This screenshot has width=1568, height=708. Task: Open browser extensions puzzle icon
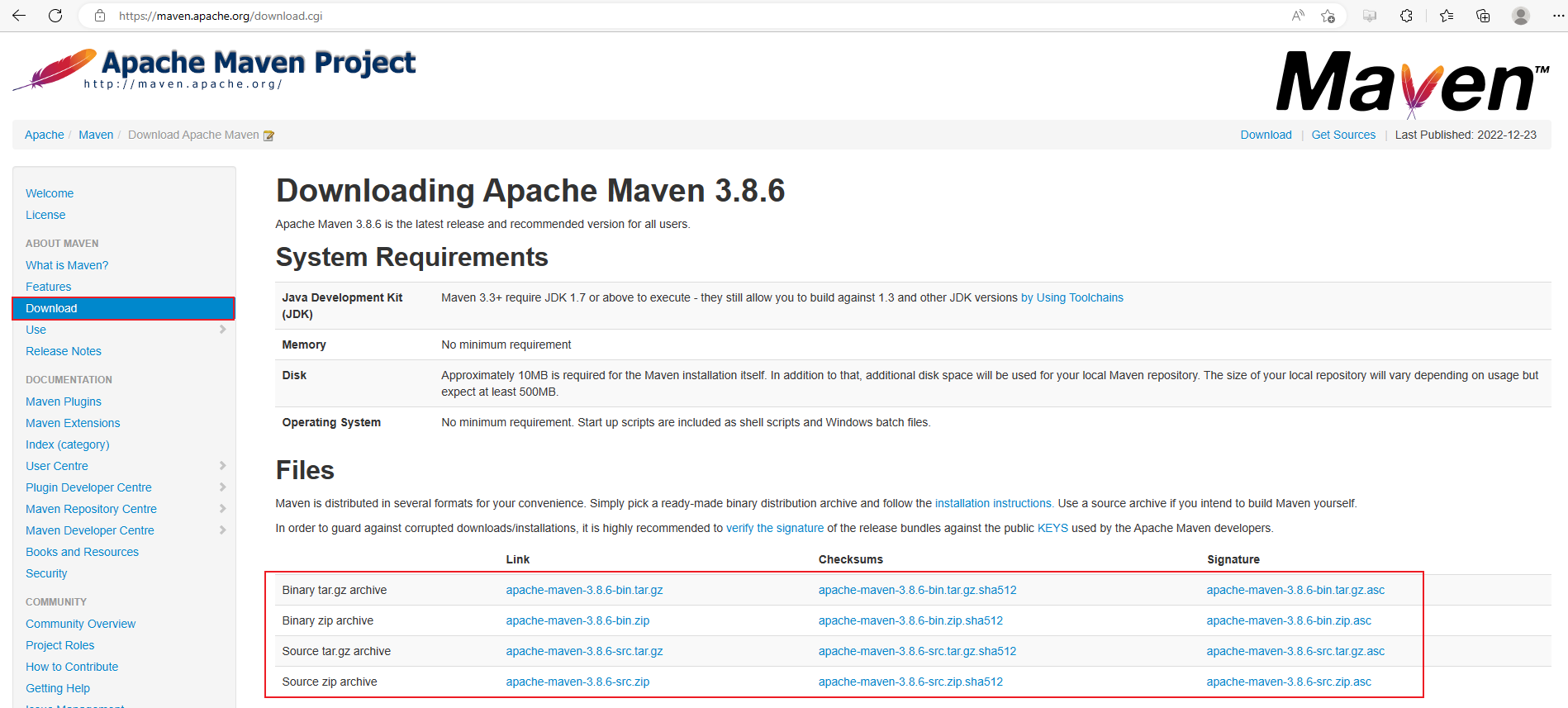[x=1406, y=16]
